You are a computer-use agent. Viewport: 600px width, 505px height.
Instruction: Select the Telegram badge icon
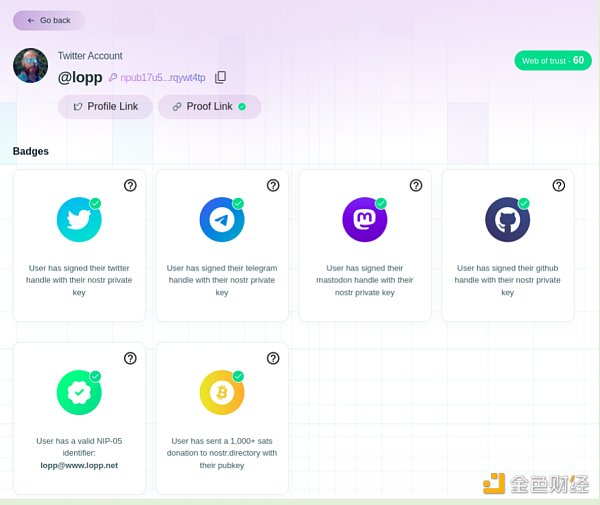221,220
